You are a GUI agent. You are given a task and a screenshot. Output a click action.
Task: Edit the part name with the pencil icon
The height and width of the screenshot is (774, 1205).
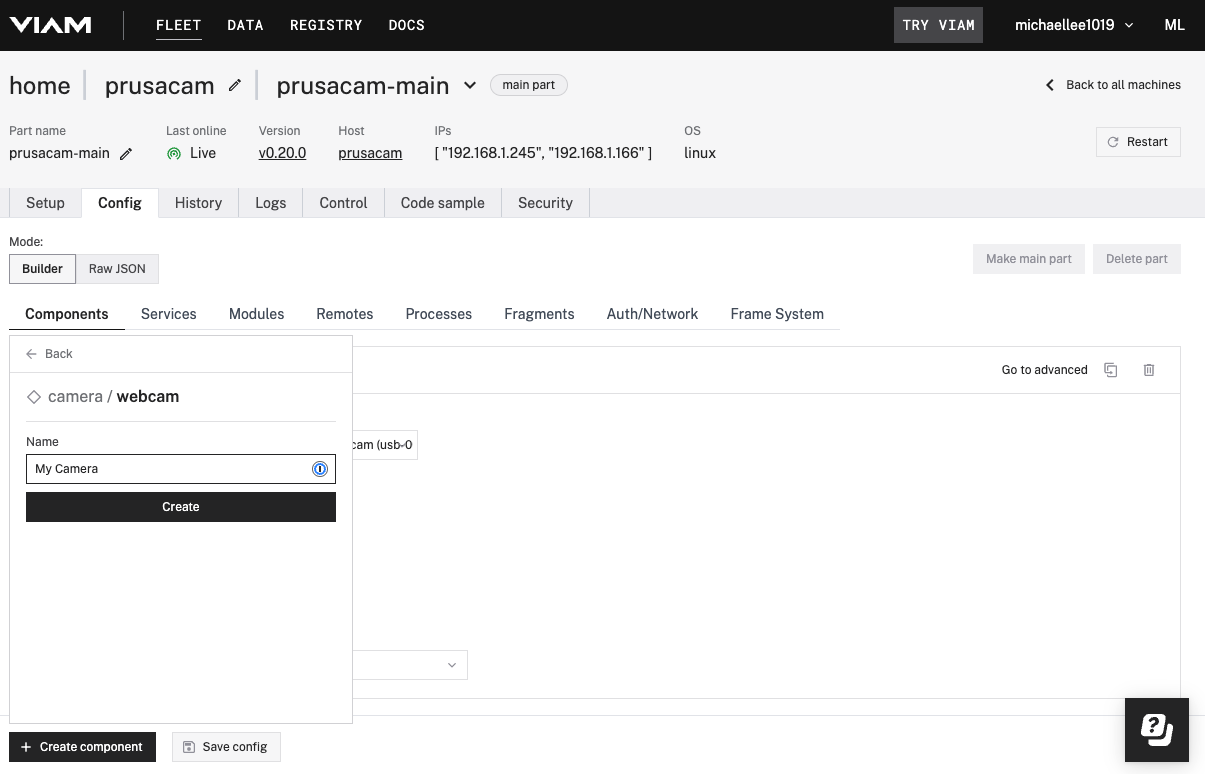tap(127, 153)
